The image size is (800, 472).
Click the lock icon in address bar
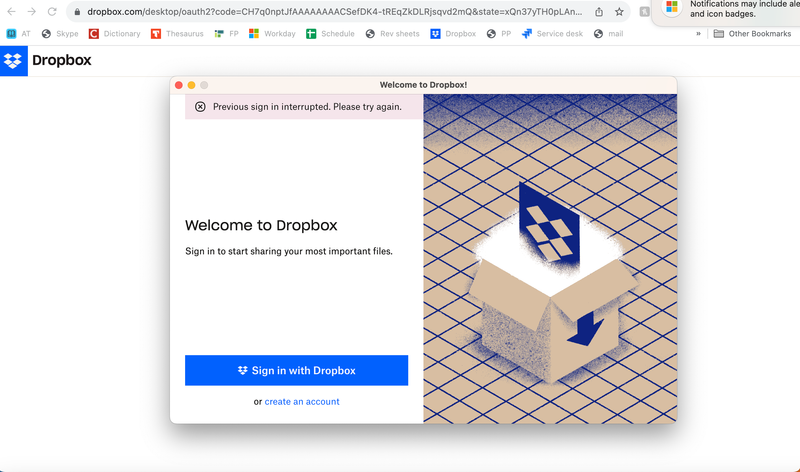click(77, 12)
